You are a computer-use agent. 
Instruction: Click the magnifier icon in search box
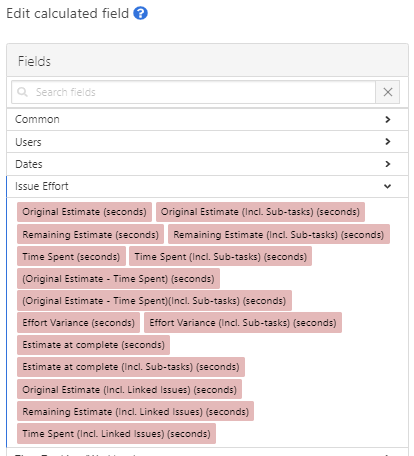22,92
